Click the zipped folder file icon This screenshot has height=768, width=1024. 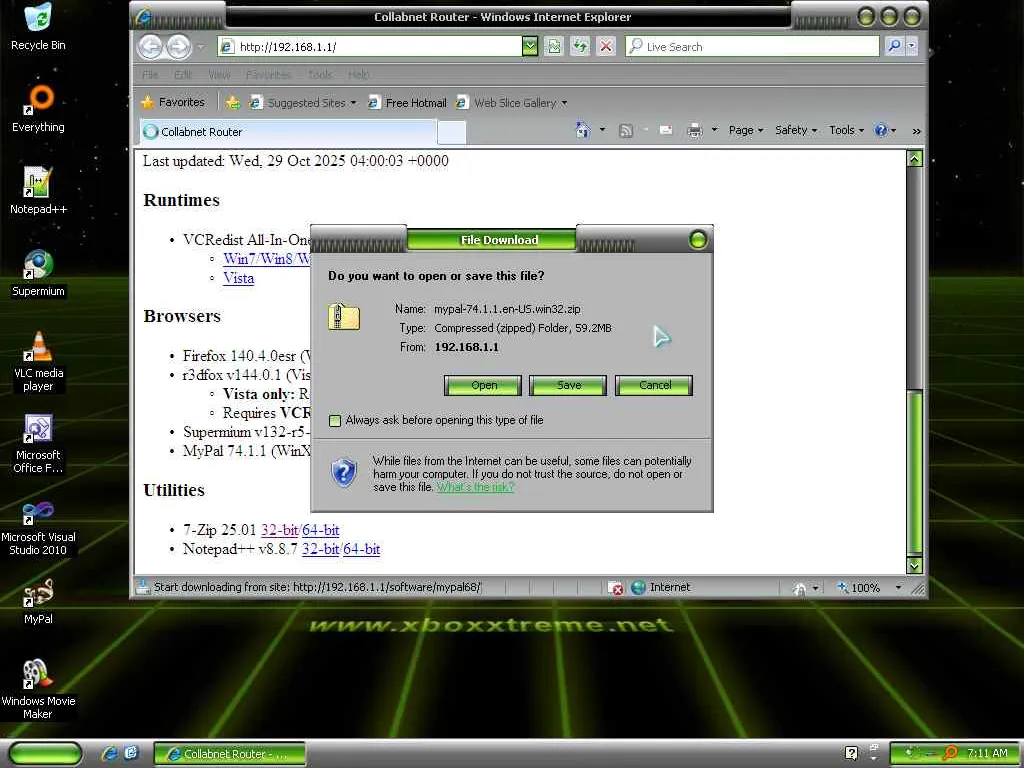344,317
